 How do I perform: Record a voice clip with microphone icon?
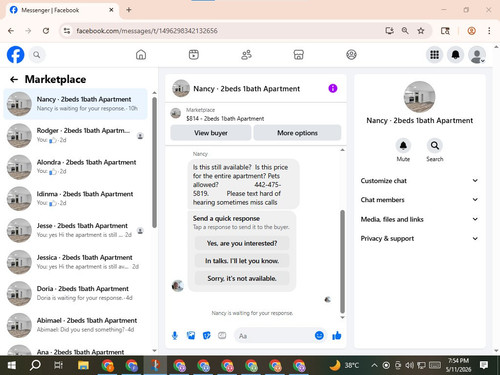point(175,336)
